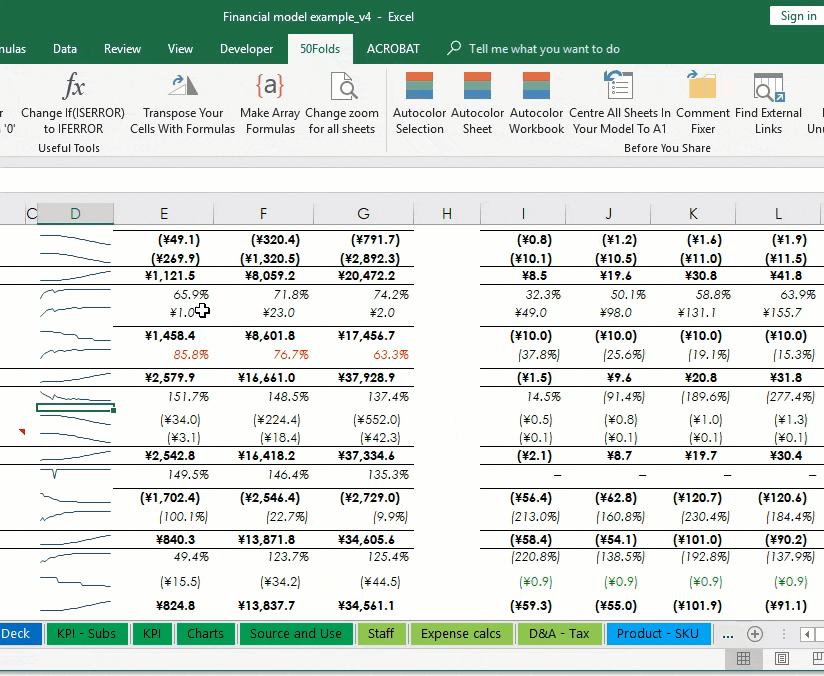Switch to the Charts sheet tab
824x676 pixels.
pos(205,634)
